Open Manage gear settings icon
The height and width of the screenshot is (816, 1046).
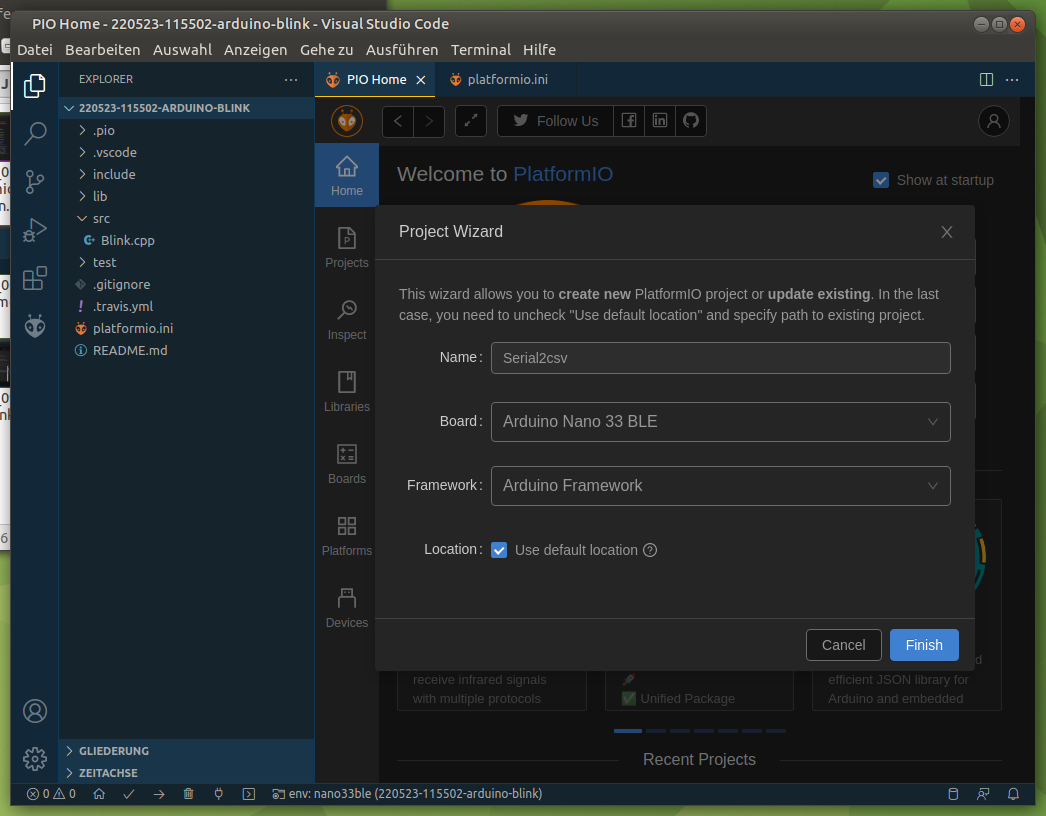(35, 759)
